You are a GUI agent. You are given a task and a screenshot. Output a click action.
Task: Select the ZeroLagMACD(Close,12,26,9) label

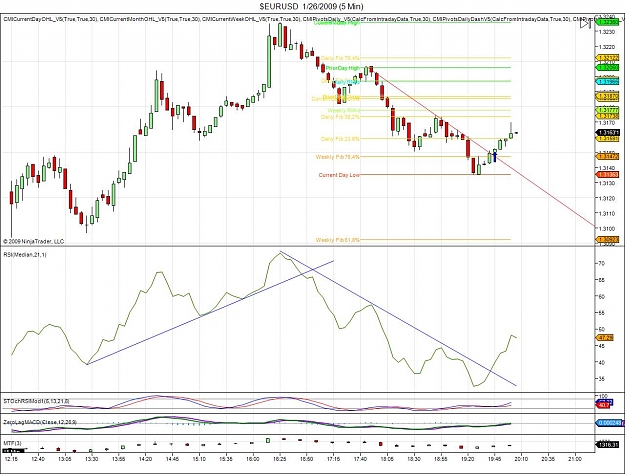pyautogui.click(x=40, y=422)
